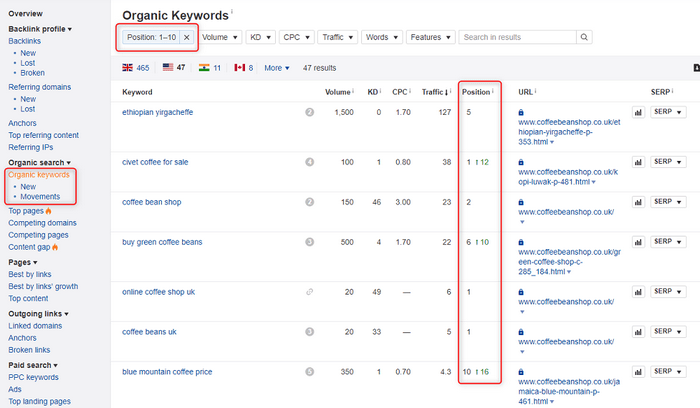Viewport: 700px width, 408px height.
Task: Open the online coffee shop uk keyword
Action: pyautogui.click(x=158, y=292)
